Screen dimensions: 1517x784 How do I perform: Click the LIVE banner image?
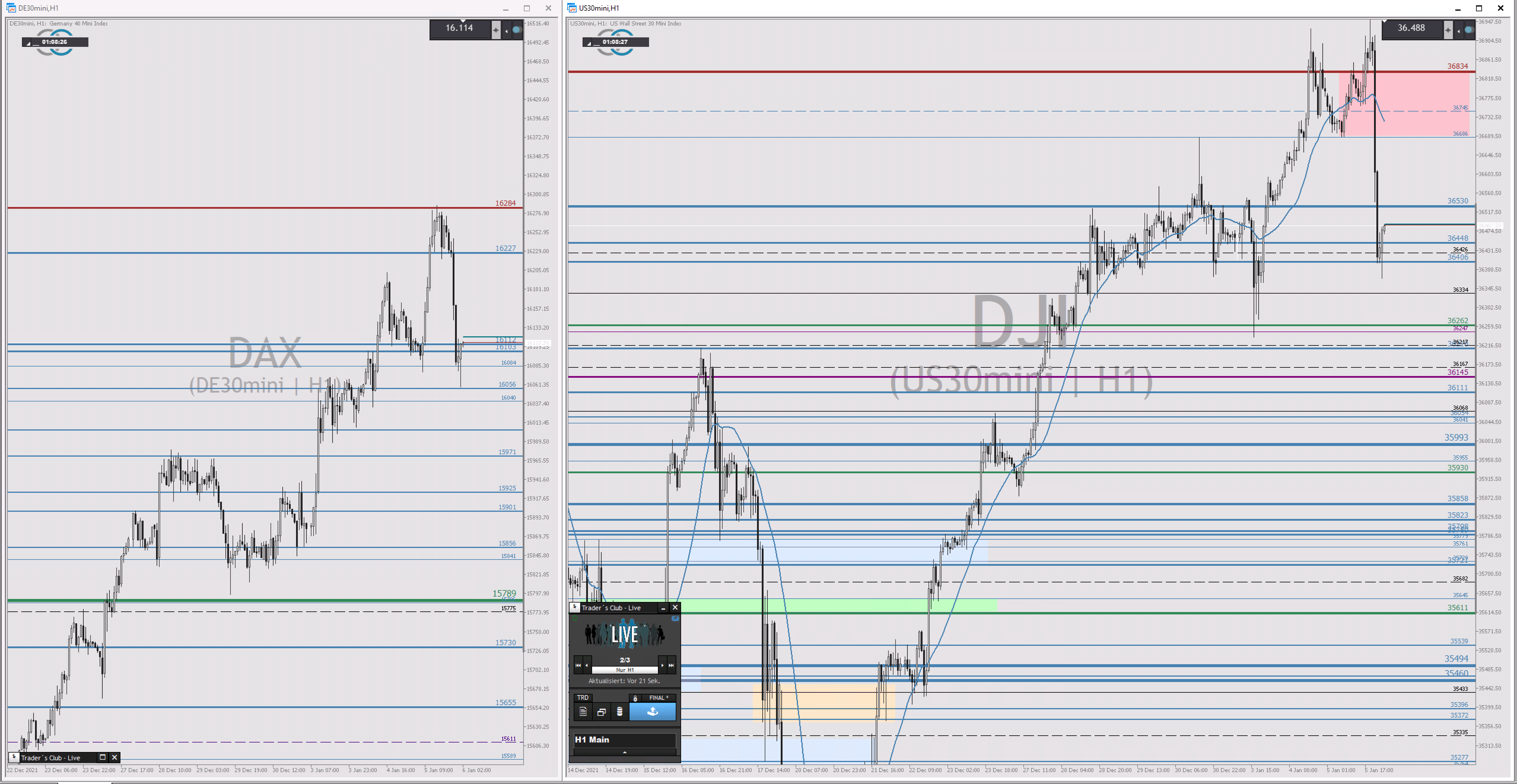coord(625,634)
